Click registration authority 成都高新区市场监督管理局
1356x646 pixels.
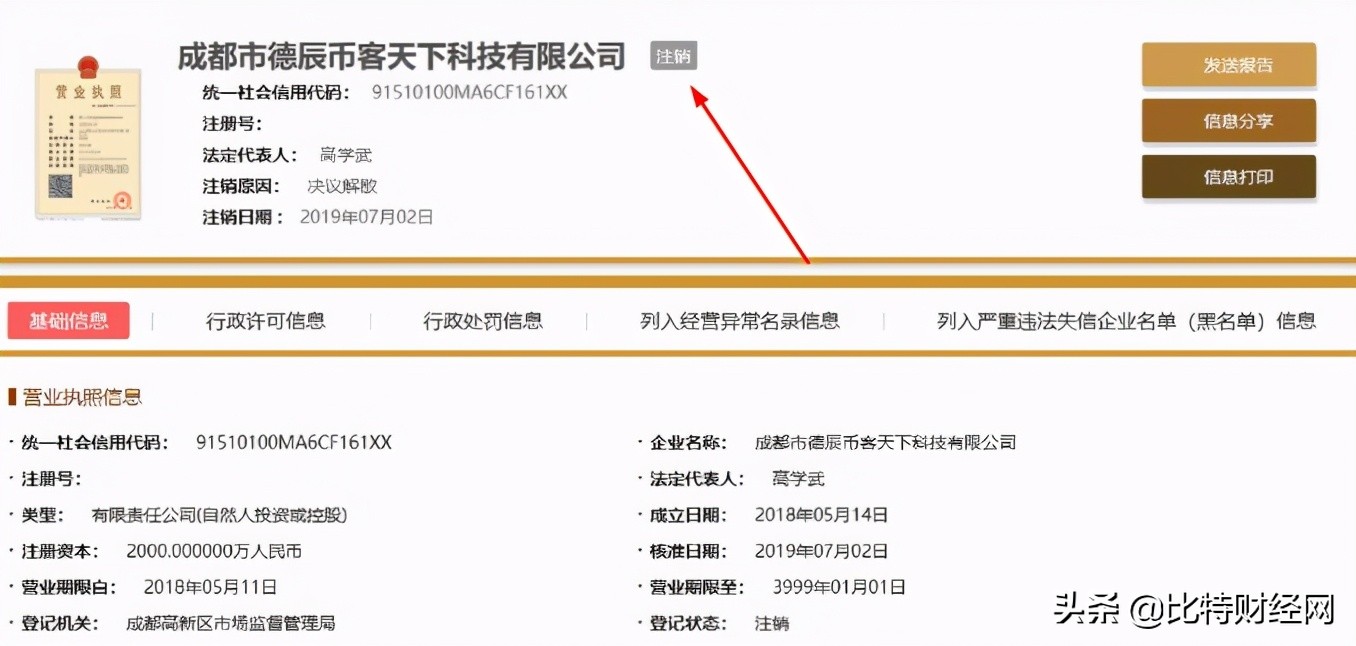[x=231, y=623]
